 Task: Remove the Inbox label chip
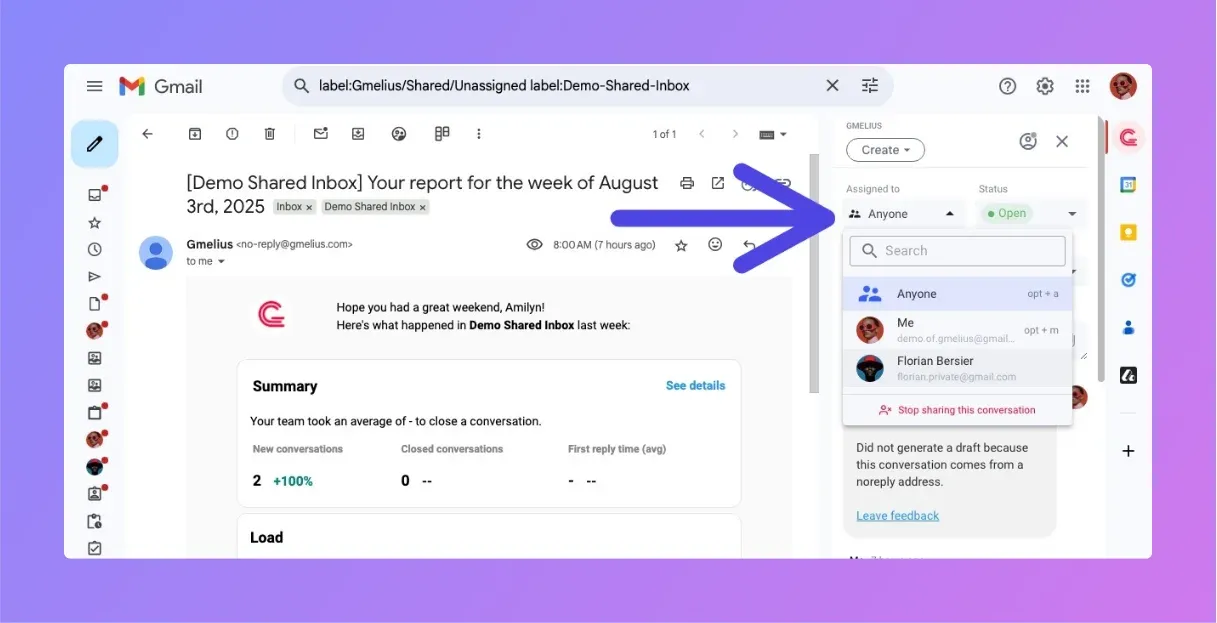tap(309, 207)
